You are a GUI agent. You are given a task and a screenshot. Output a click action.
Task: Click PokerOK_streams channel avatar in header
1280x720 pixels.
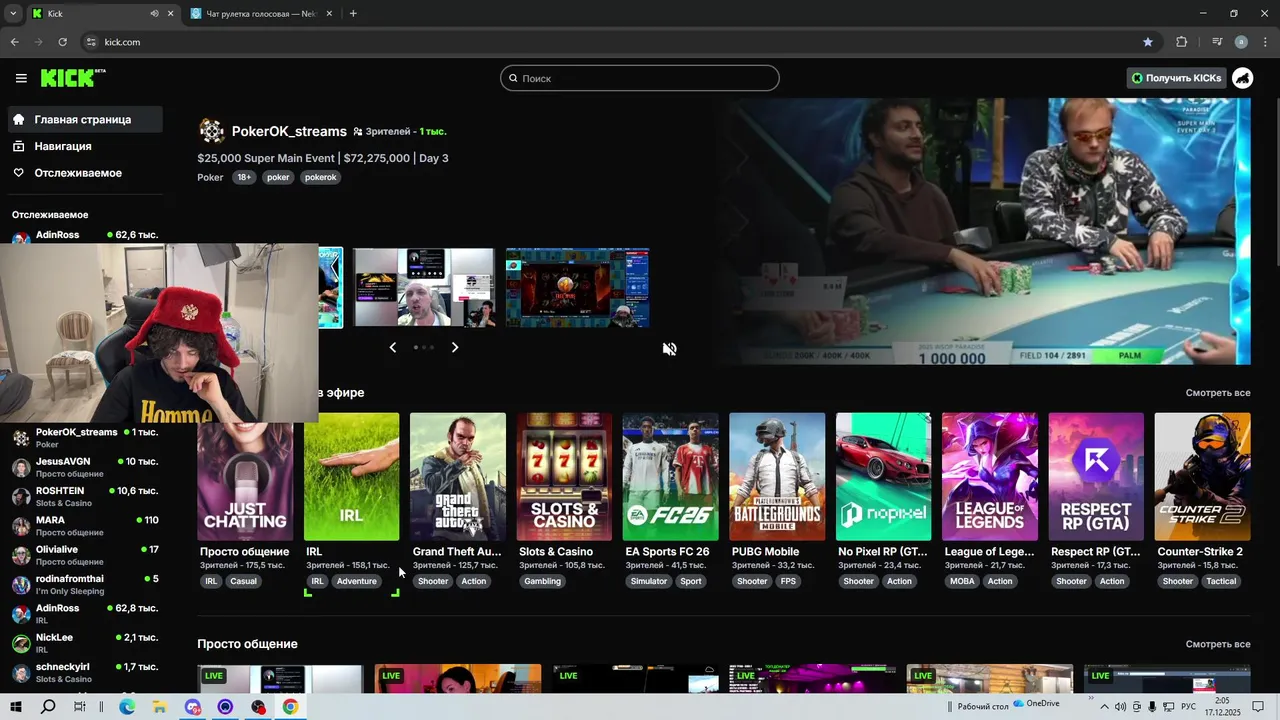coord(211,131)
